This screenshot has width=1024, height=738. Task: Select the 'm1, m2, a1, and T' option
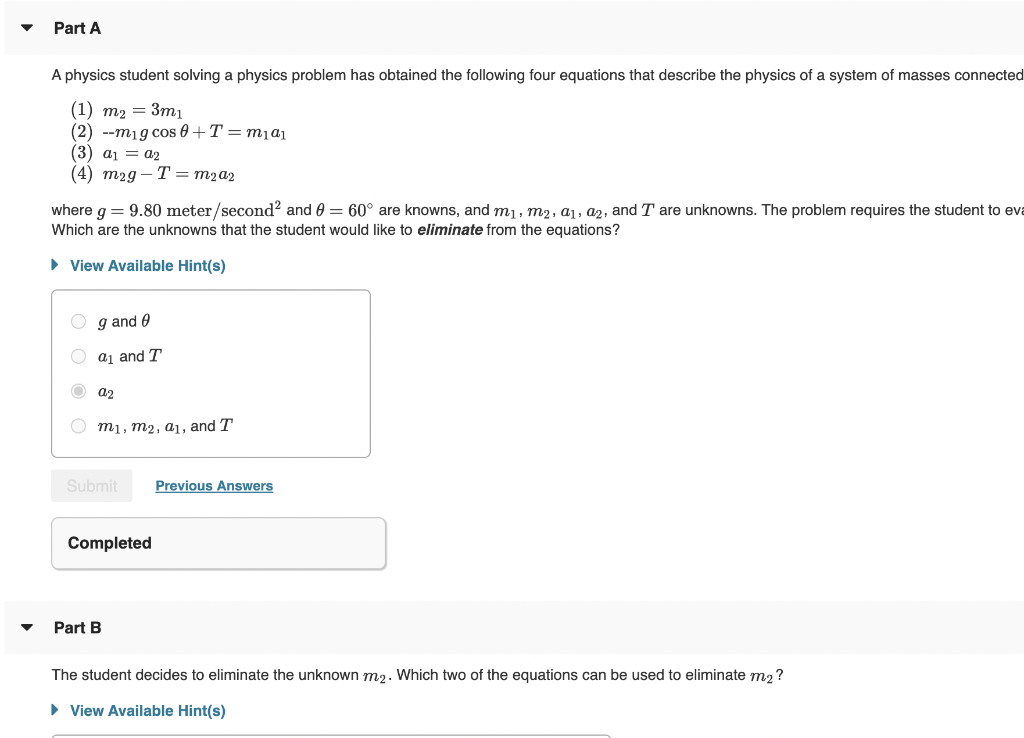tap(78, 426)
